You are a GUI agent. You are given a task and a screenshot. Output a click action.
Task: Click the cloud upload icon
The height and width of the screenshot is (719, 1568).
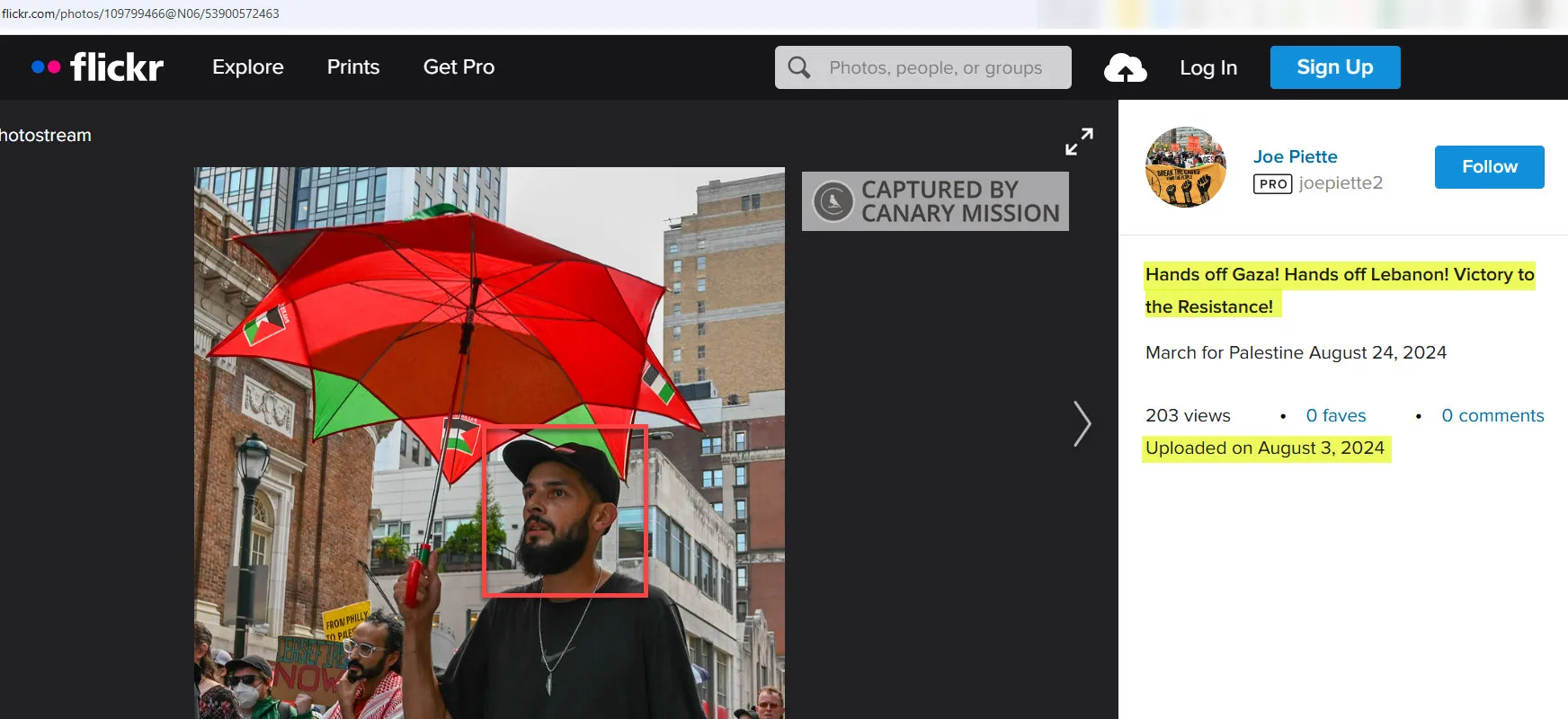click(1125, 68)
